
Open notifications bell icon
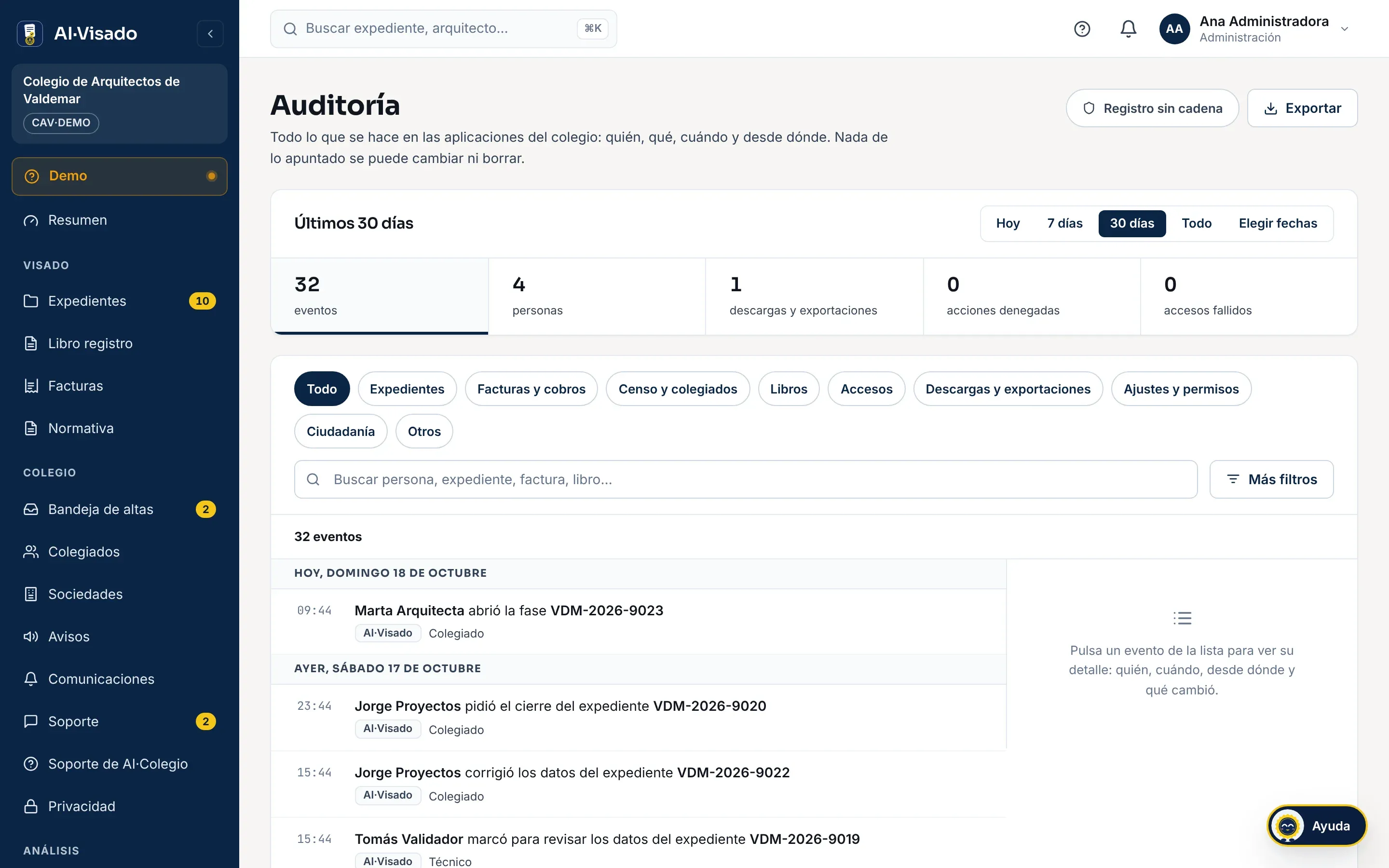(x=1128, y=29)
